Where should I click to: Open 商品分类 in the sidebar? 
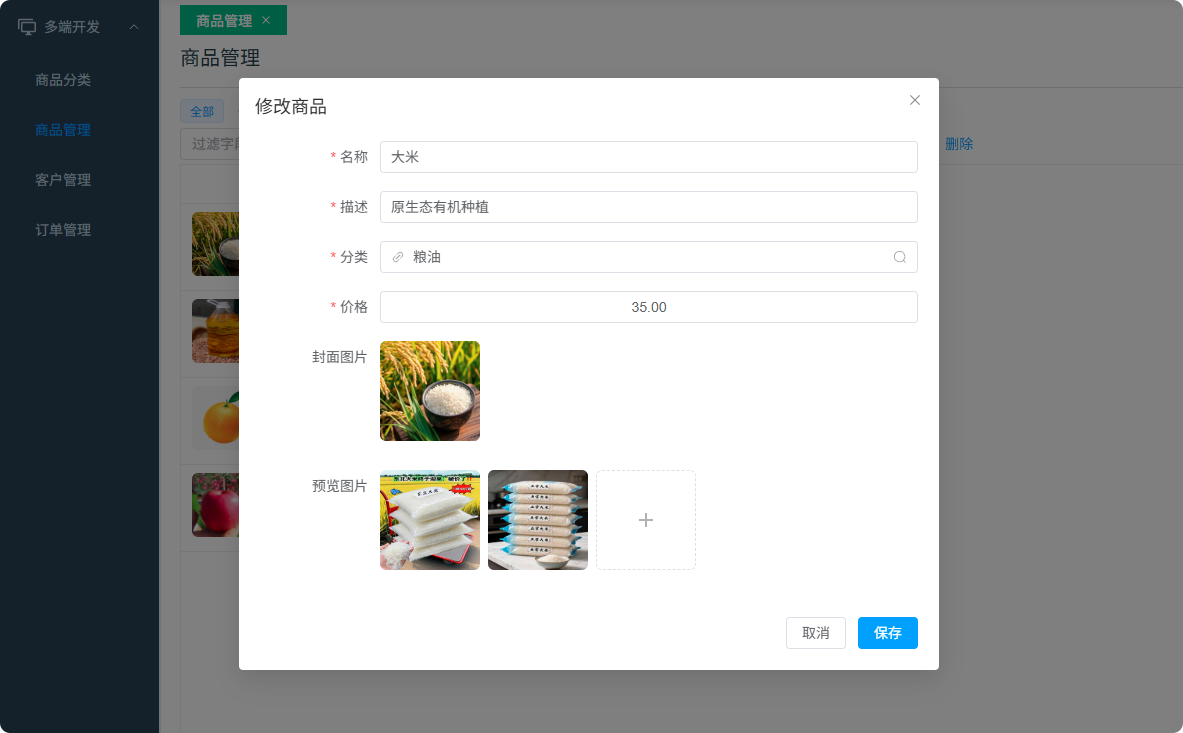[x=63, y=80]
